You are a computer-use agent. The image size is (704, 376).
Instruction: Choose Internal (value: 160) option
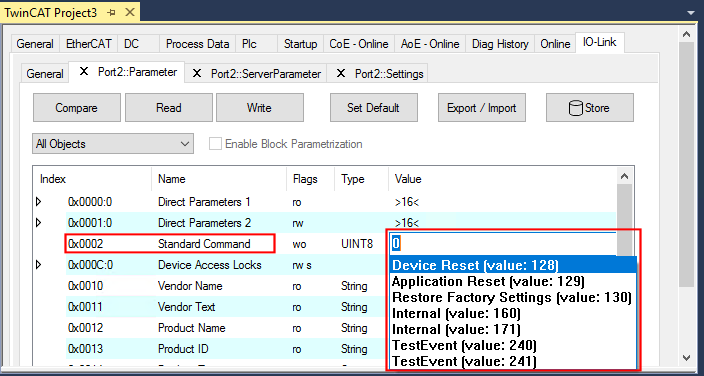(513, 314)
